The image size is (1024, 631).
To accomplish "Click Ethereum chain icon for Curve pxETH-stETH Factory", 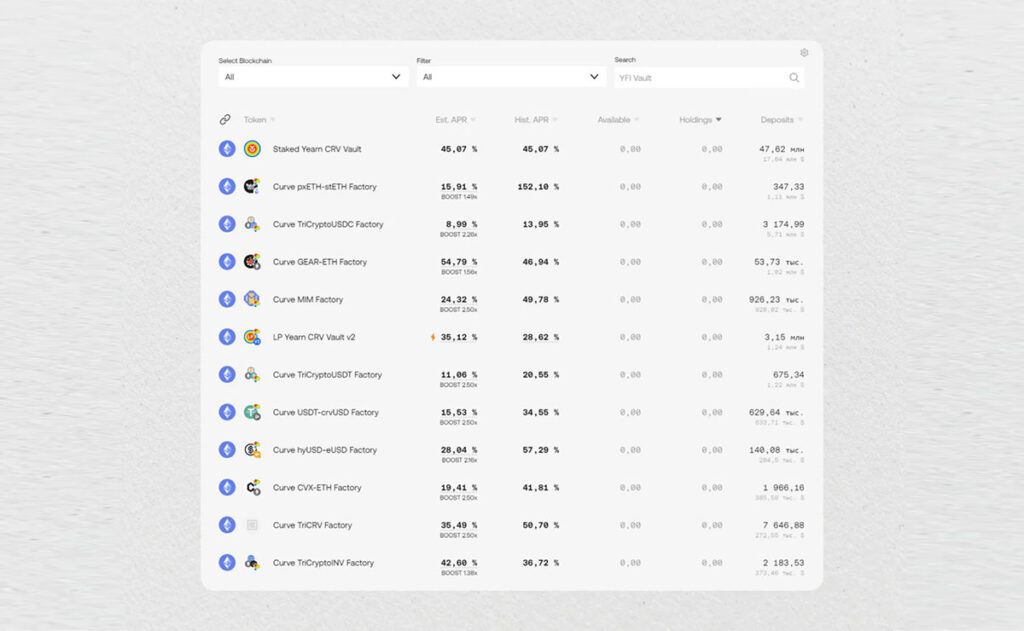I will click(227, 187).
